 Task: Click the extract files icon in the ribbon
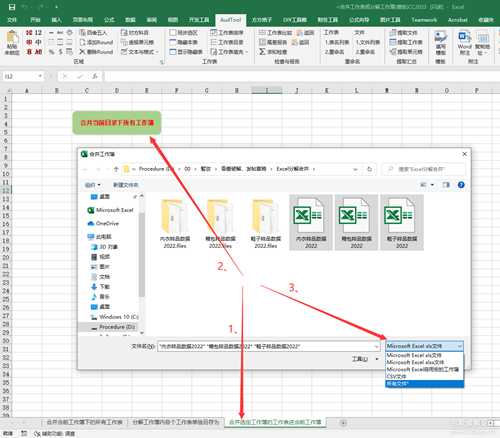[393, 33]
